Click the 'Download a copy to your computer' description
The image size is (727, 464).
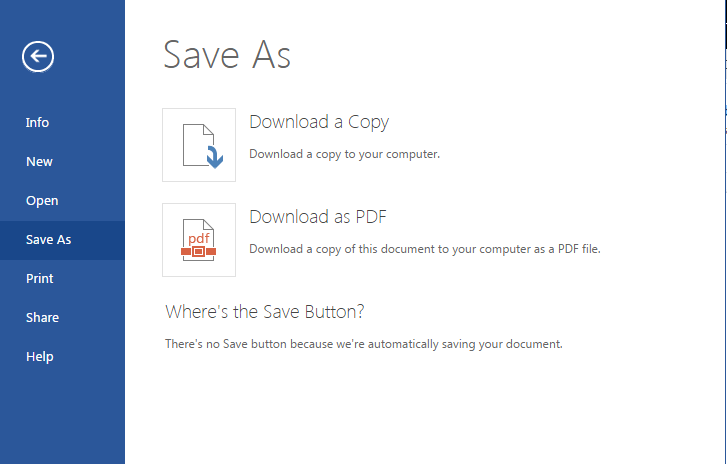pyautogui.click(x=344, y=154)
